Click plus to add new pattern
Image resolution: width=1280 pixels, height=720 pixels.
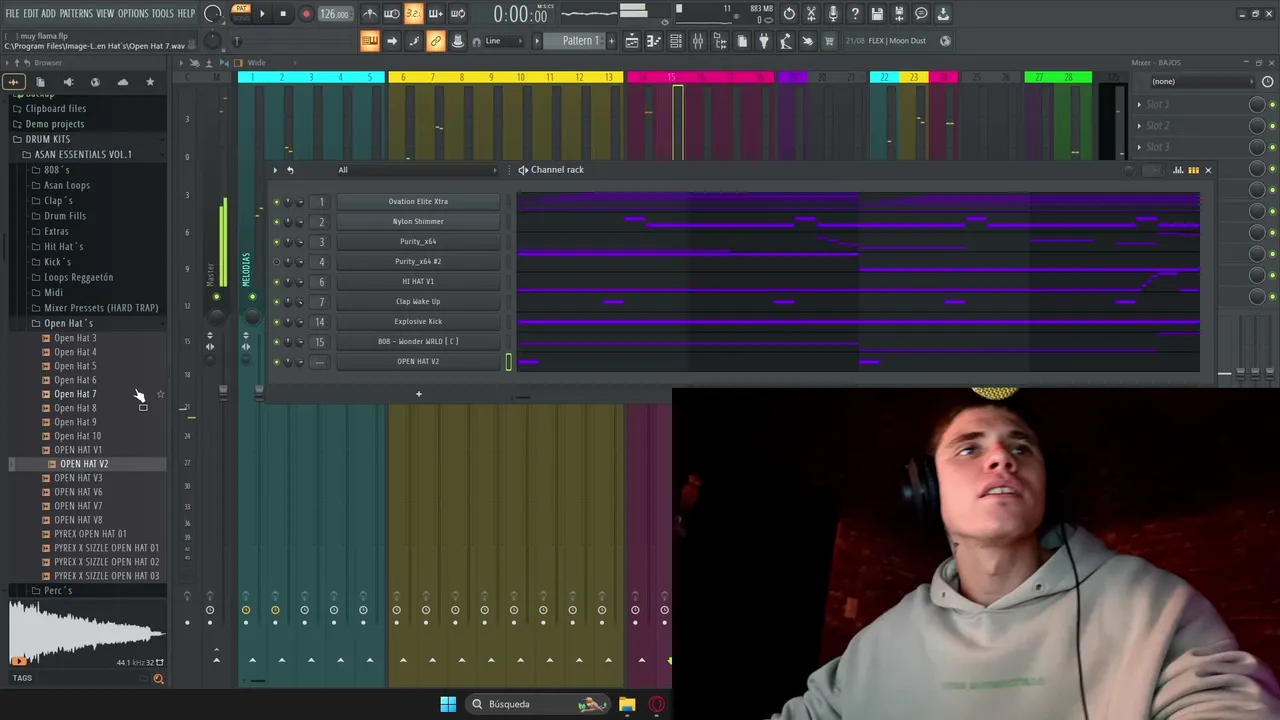pos(610,41)
